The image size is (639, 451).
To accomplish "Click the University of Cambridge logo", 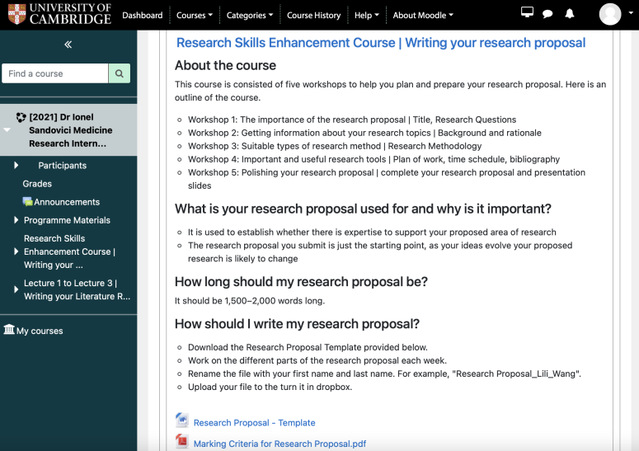I will click(x=57, y=15).
